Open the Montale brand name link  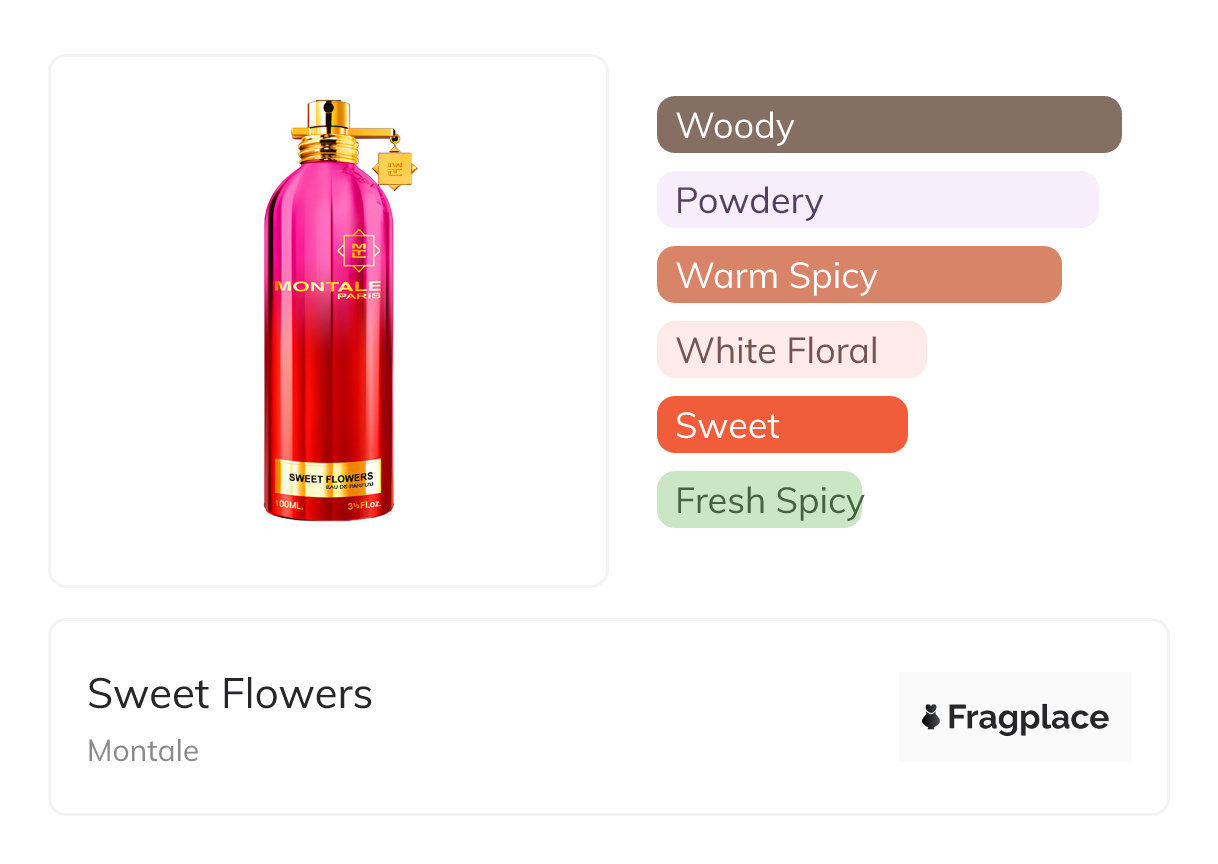[143, 751]
